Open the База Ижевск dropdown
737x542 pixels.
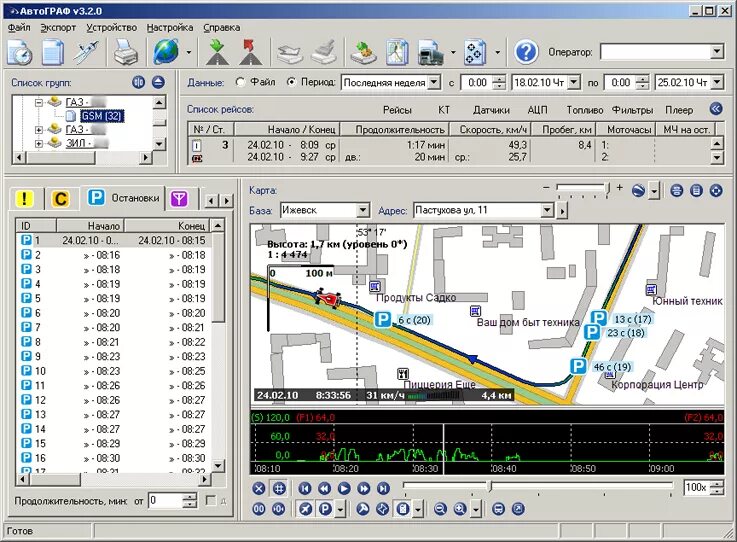[x=363, y=210]
